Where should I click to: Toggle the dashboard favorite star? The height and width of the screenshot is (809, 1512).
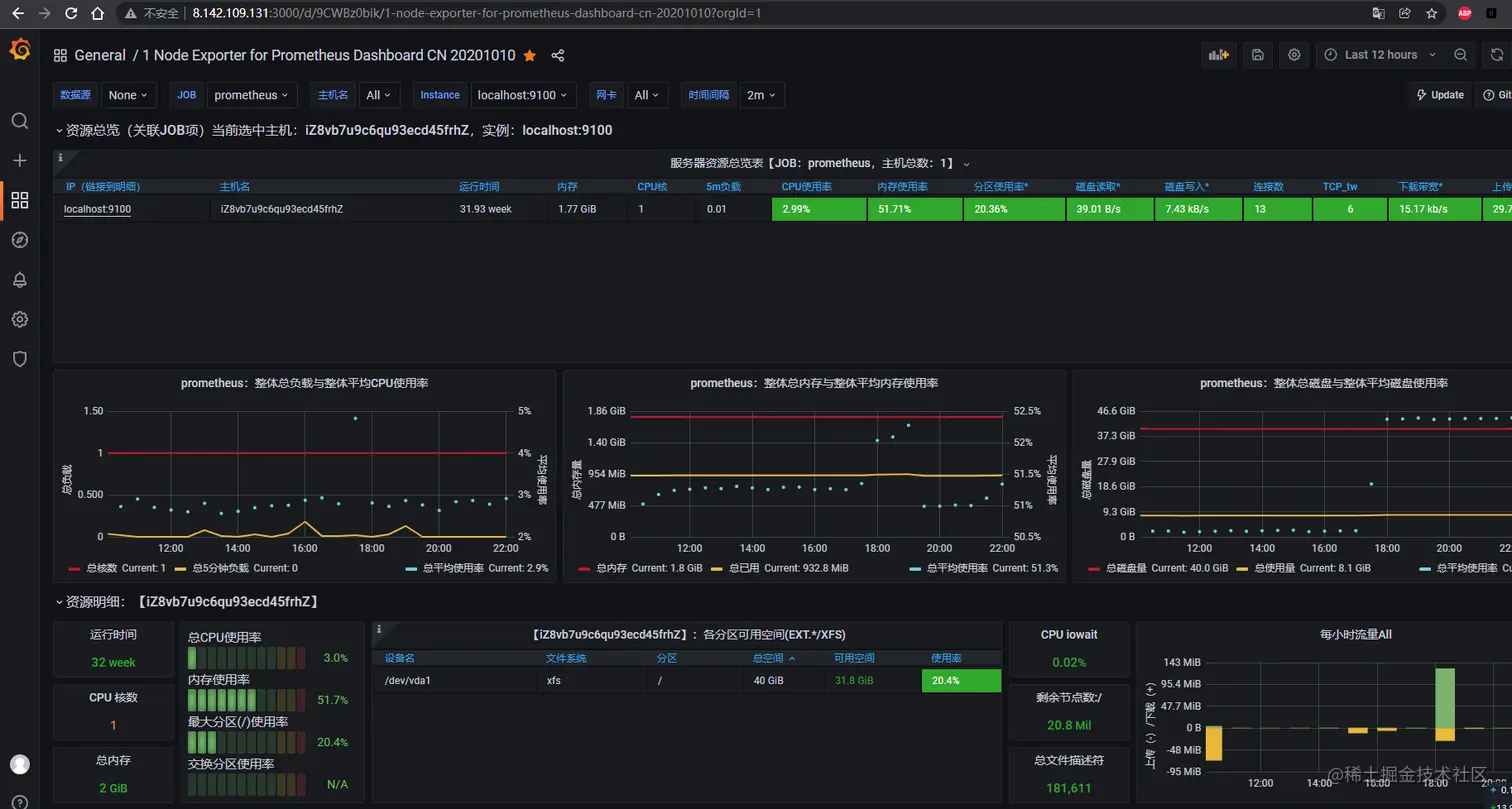531,56
